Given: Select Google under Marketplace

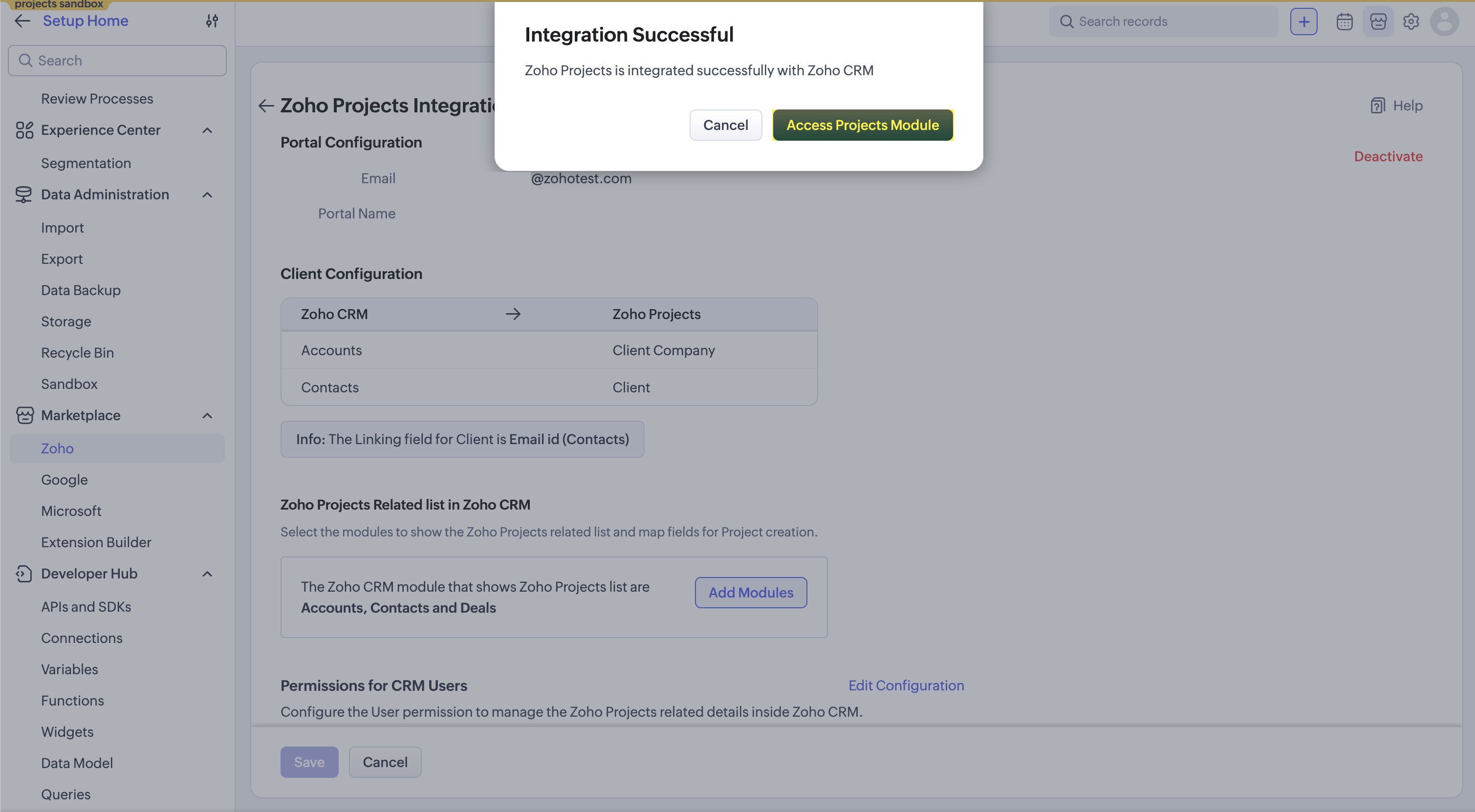Looking at the screenshot, I should coord(64,480).
